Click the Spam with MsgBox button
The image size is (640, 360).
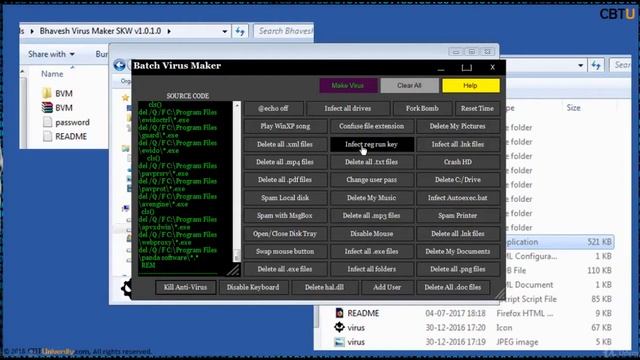[x=285, y=216]
